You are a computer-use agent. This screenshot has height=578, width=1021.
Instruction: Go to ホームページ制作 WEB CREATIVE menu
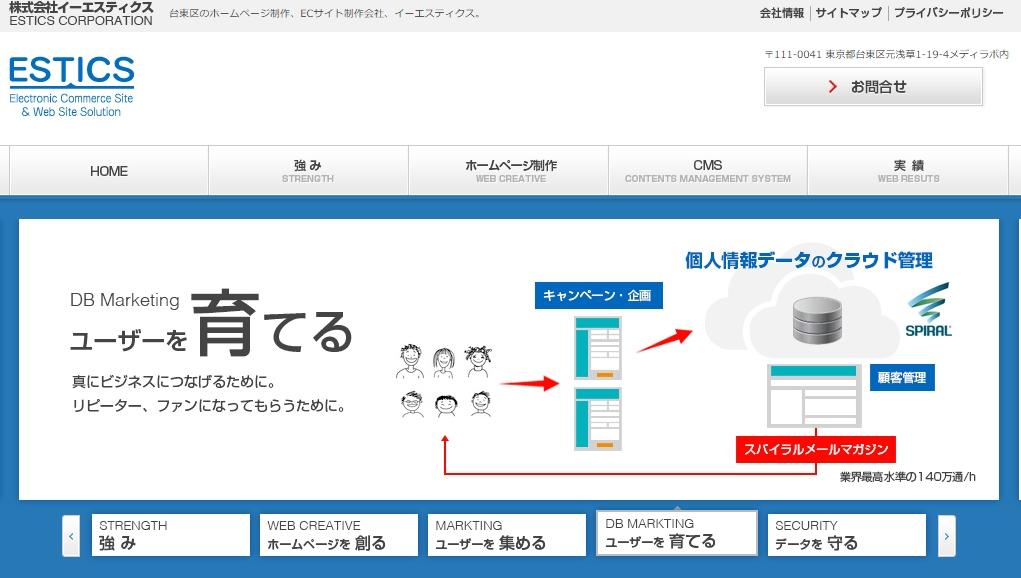pyautogui.click(x=509, y=171)
